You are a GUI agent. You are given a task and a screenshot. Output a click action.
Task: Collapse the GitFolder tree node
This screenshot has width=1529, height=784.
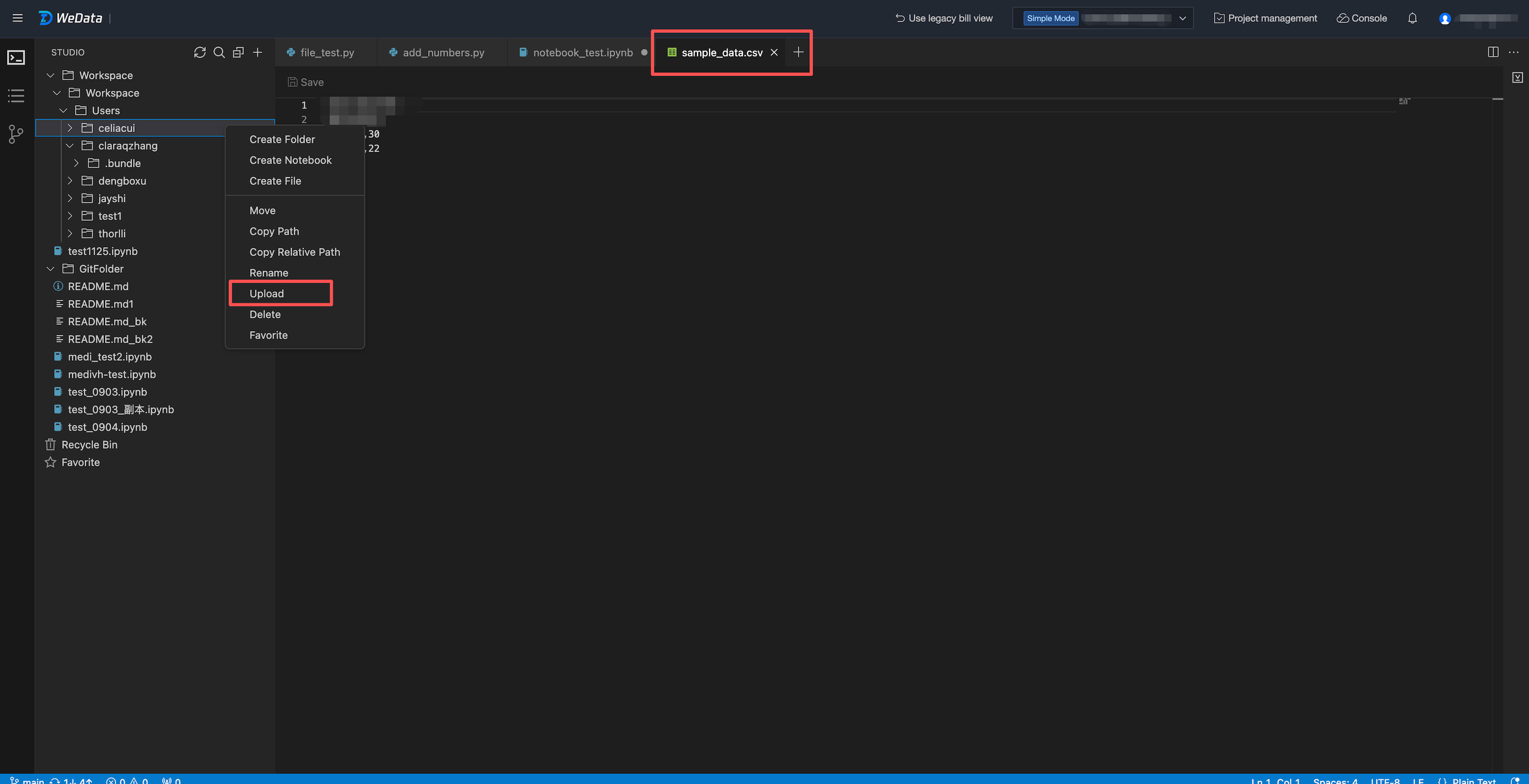(x=50, y=269)
